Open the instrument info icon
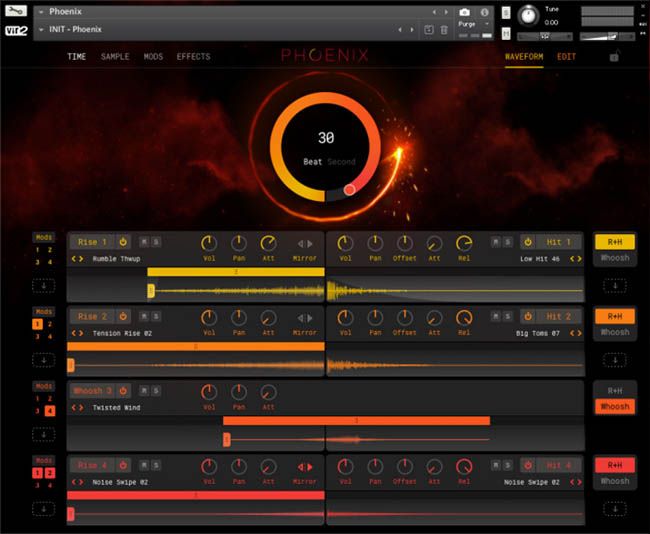 point(484,12)
